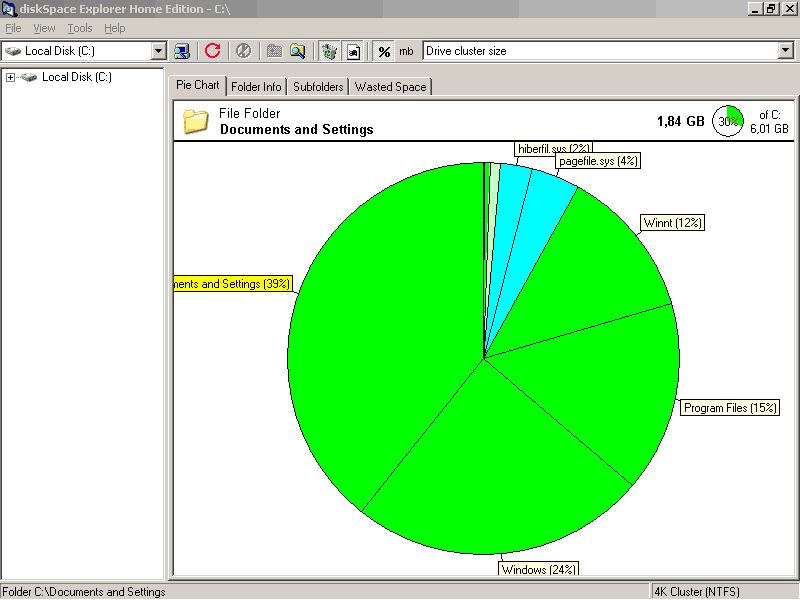This screenshot has width=800, height=600.
Task: Click the Winnt (12%) chart label
Action: [673, 222]
